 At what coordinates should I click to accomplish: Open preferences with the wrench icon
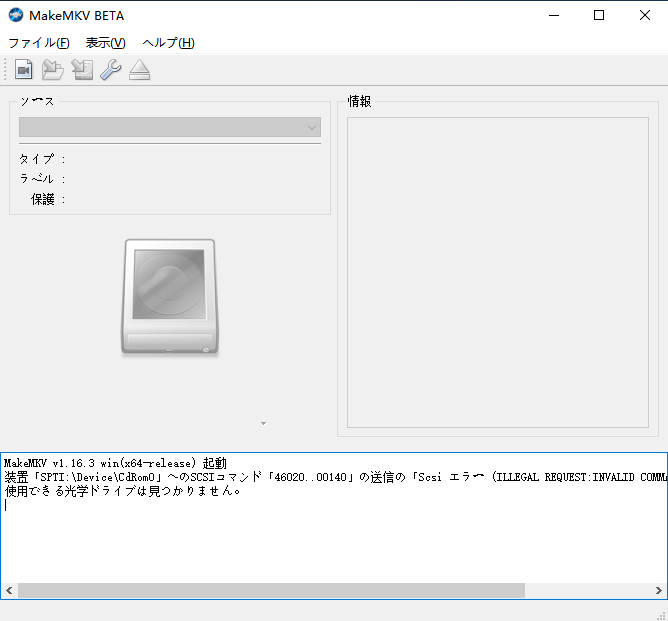111,69
